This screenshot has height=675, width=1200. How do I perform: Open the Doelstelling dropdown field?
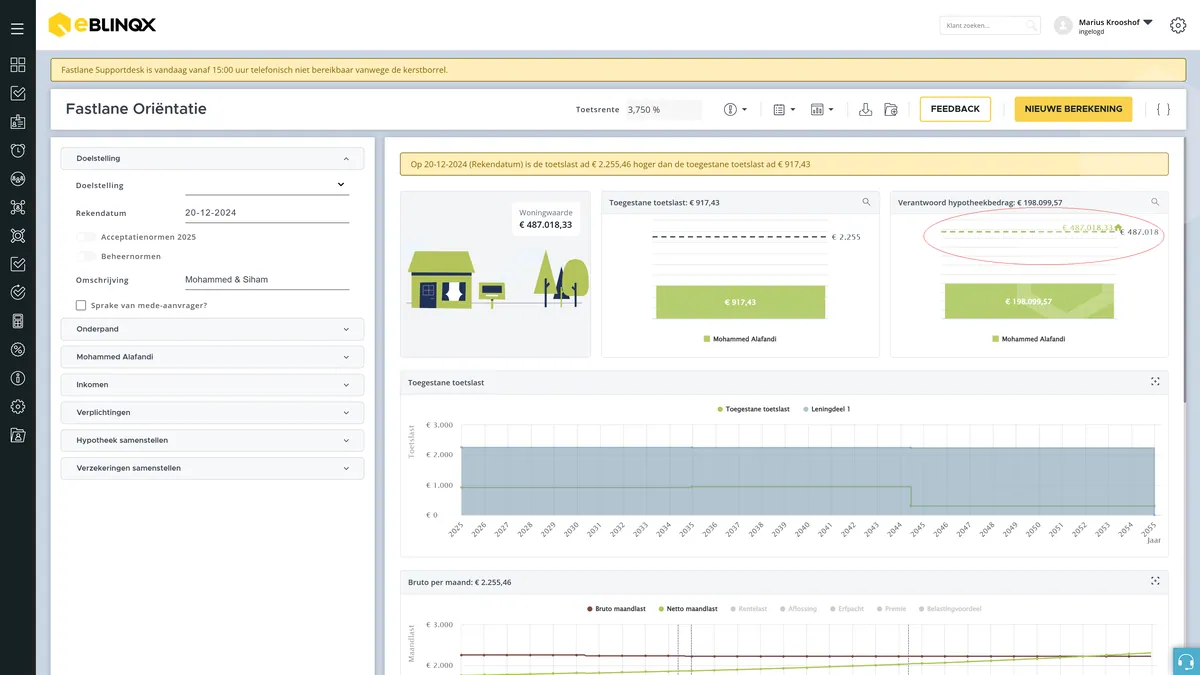coord(267,185)
